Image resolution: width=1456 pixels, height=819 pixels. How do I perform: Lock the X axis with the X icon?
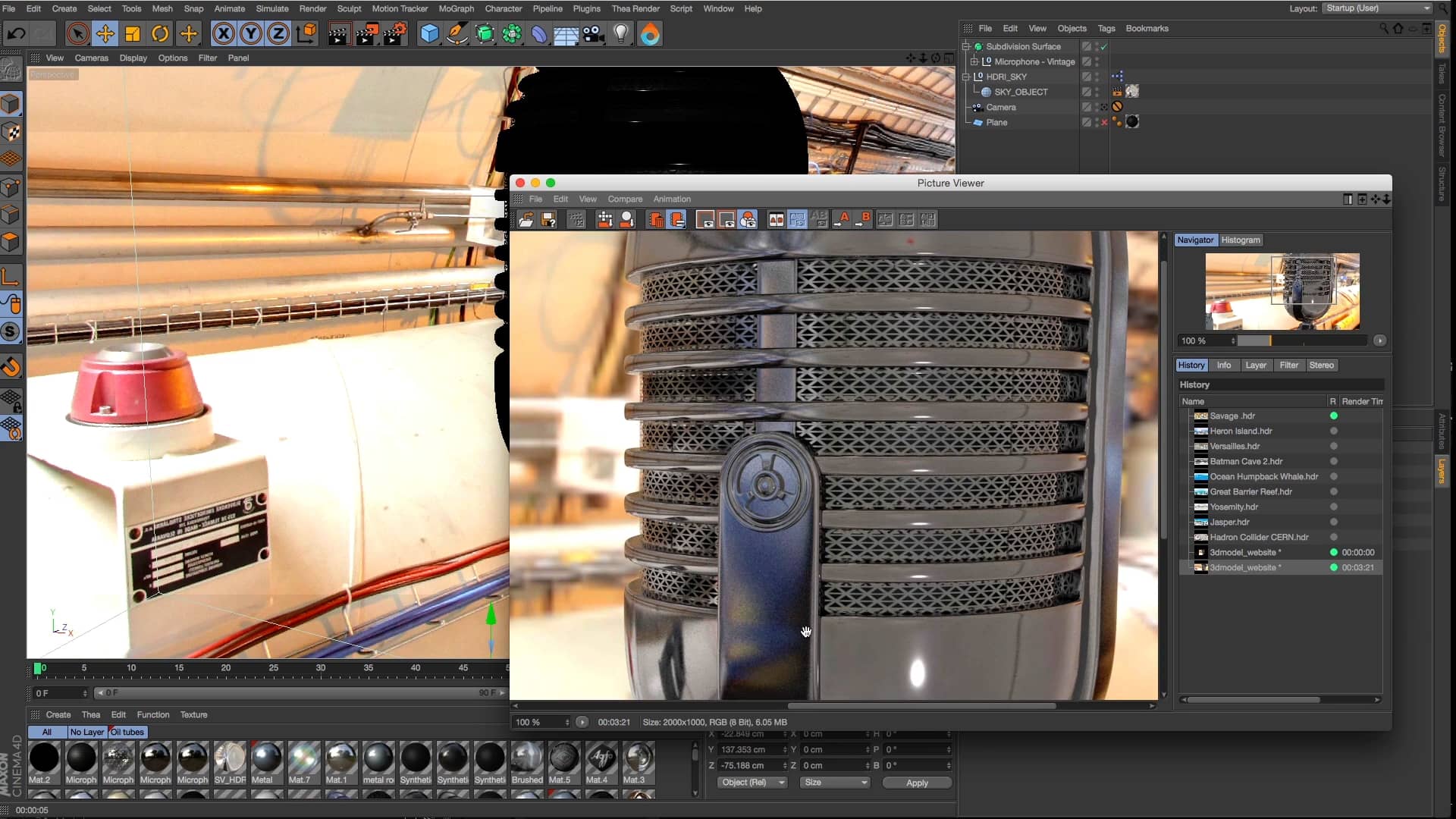[222, 33]
